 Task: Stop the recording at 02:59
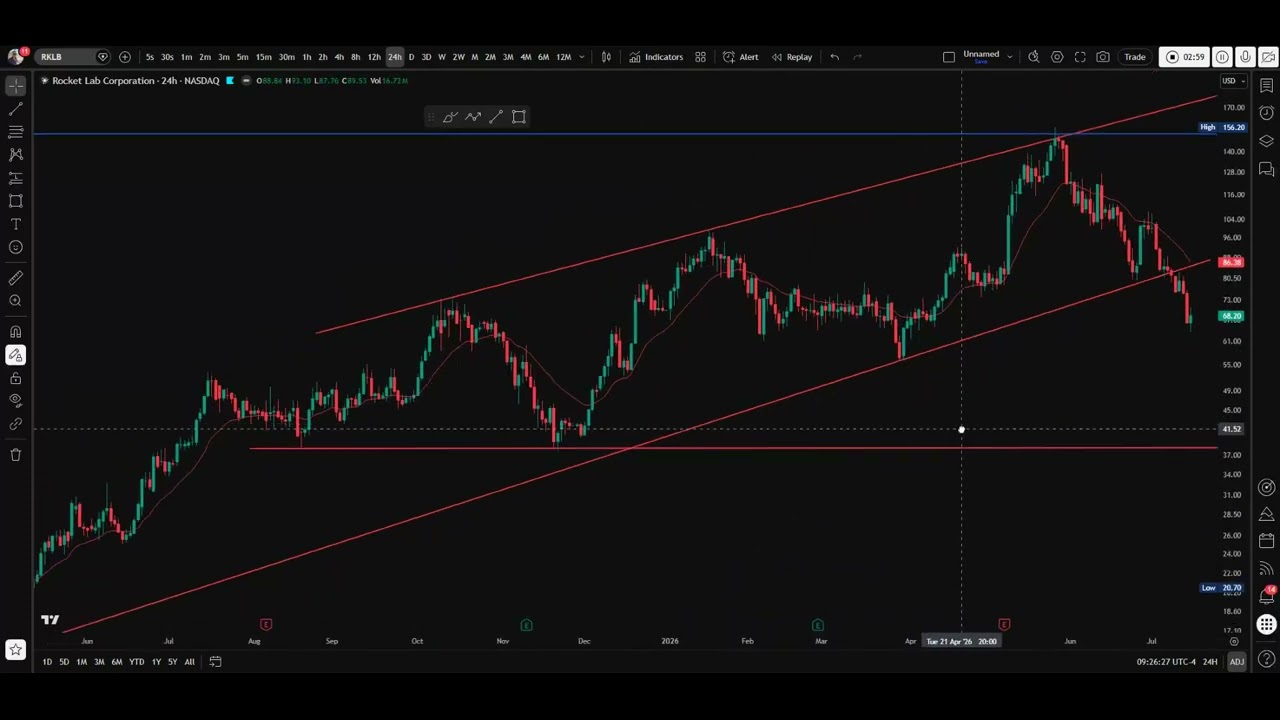click(1185, 57)
